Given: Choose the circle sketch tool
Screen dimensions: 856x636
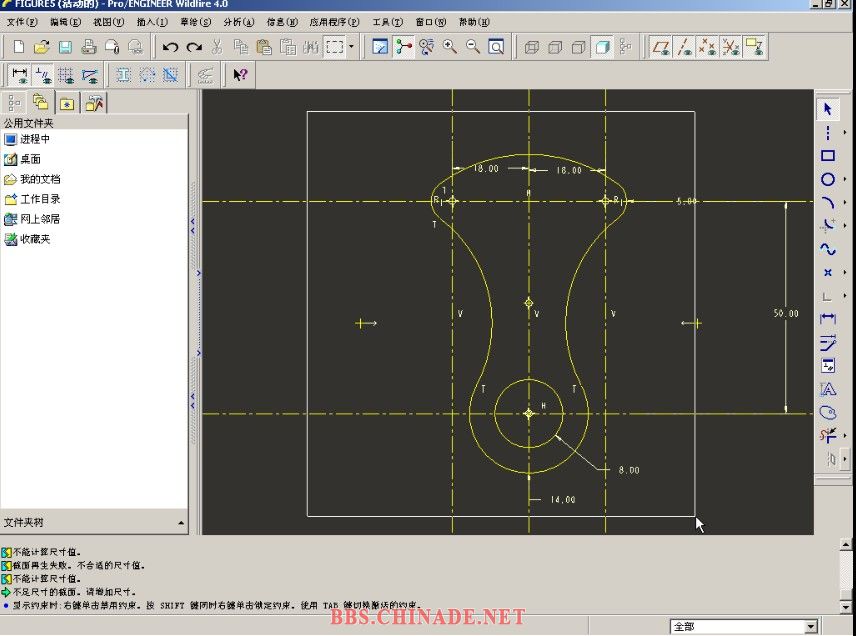Looking at the screenshot, I should (x=828, y=179).
